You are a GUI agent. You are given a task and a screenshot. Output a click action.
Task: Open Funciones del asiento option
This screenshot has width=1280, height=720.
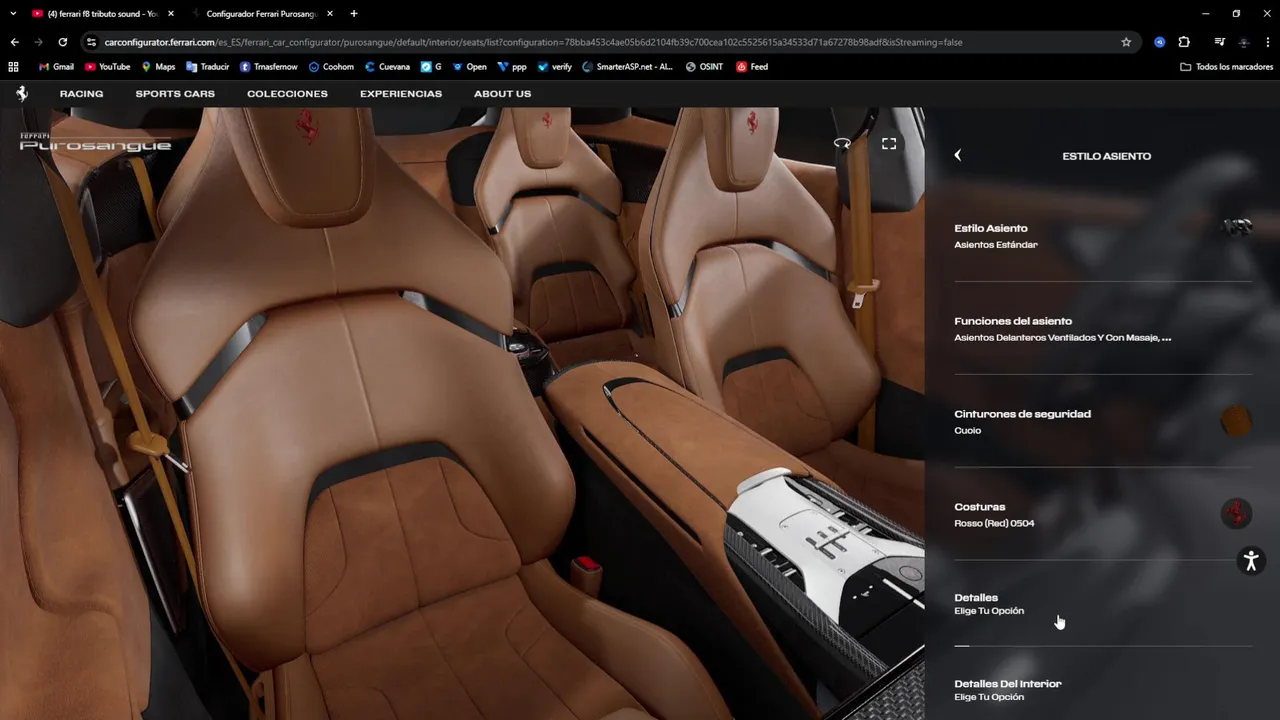point(1103,329)
